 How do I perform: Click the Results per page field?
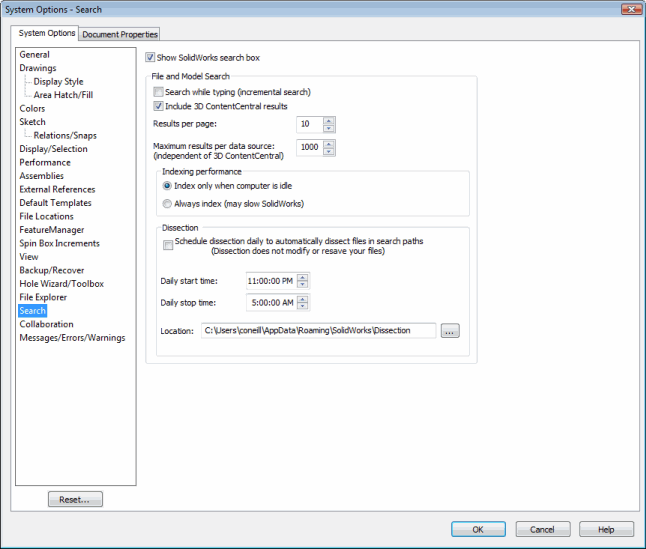tap(310, 124)
